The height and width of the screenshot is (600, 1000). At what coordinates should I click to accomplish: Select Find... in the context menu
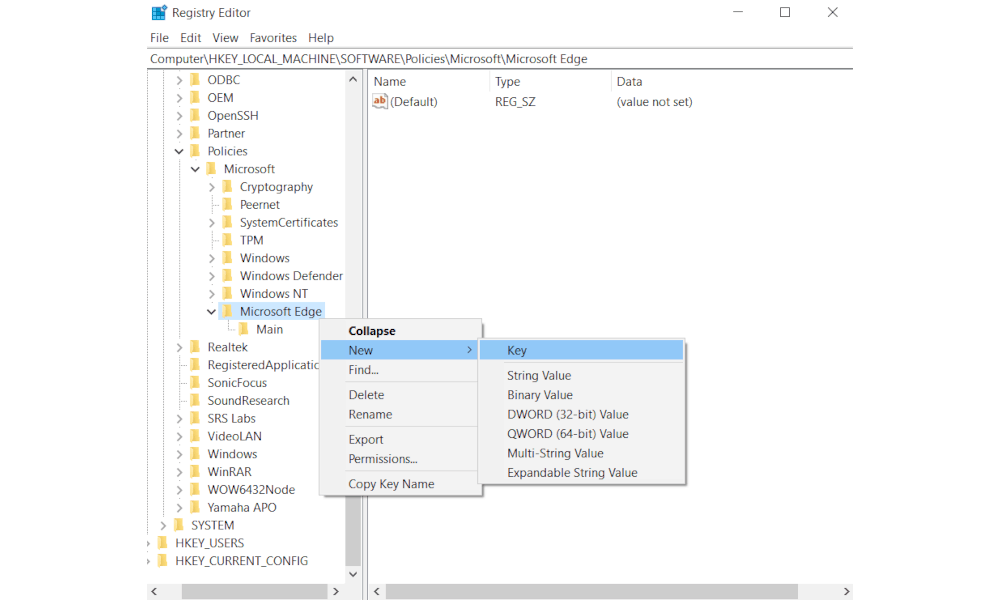click(x=400, y=370)
